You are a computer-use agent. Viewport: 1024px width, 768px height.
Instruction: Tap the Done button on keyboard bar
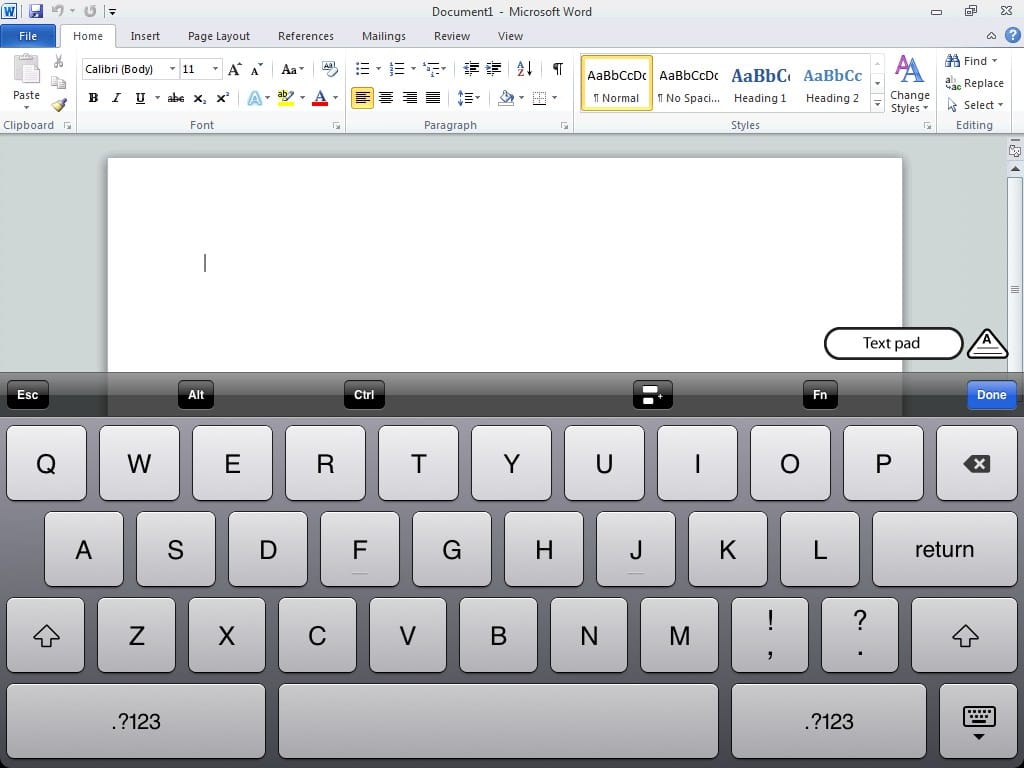pos(991,394)
